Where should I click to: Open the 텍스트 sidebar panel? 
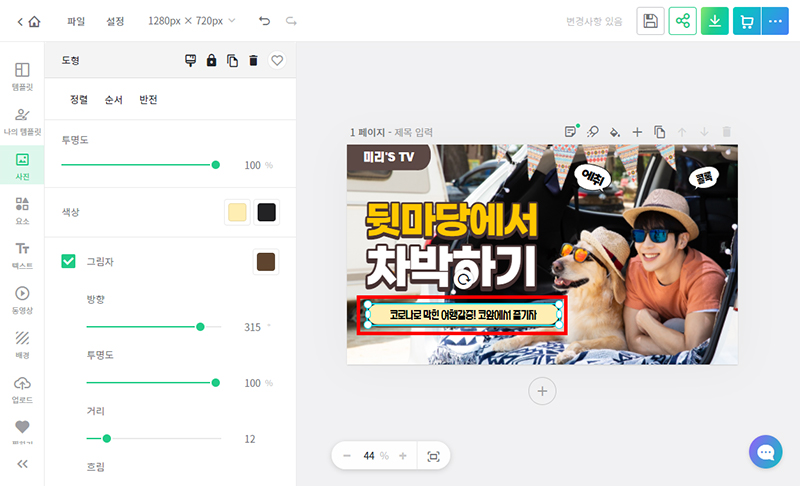coord(22,255)
